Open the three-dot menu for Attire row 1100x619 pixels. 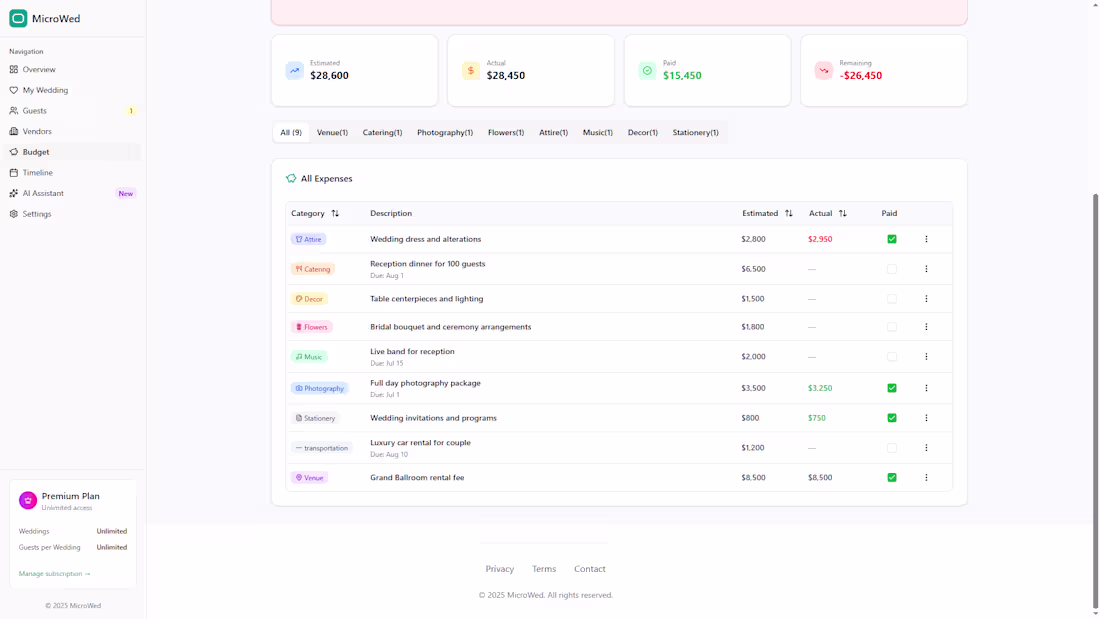click(x=926, y=239)
